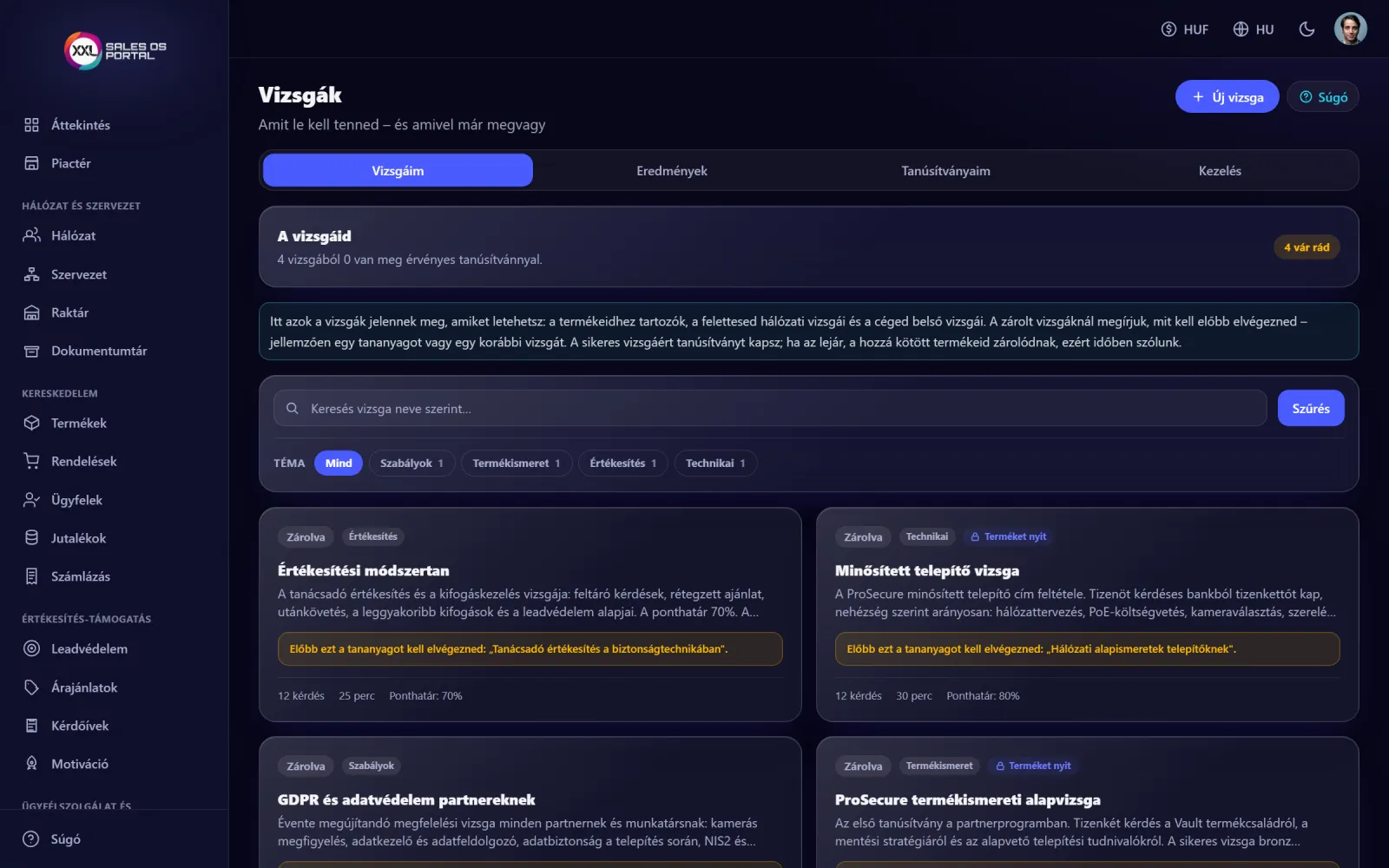This screenshot has width=1389, height=868.
Task: Toggle dark mode with moon icon
Action: [x=1307, y=30]
